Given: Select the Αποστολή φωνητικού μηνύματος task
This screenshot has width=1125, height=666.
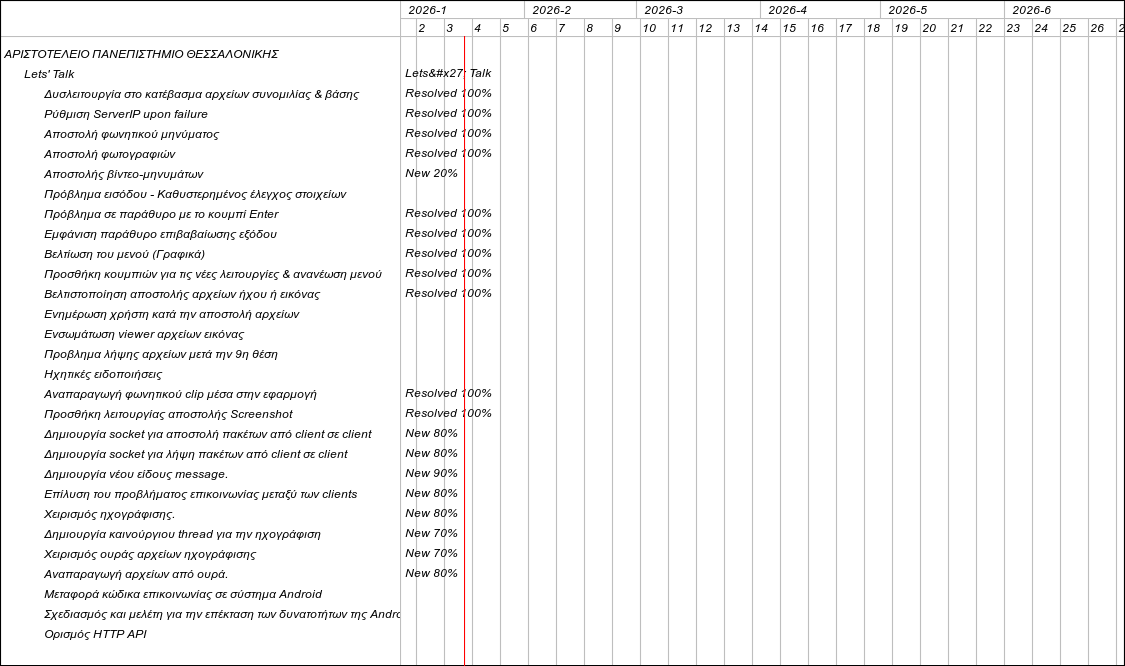Looking at the screenshot, I should (131, 134).
